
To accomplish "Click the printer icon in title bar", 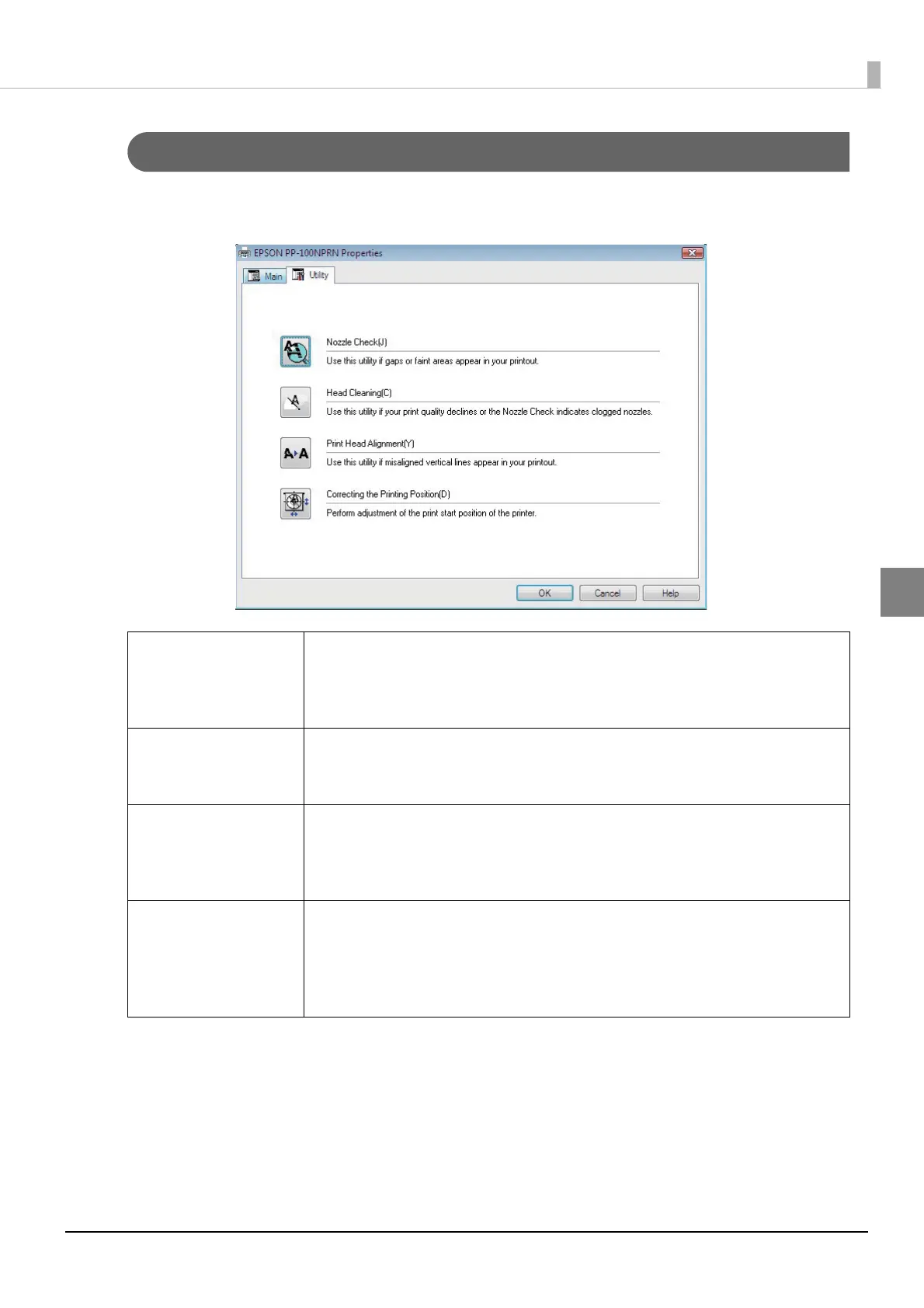I will point(245,253).
